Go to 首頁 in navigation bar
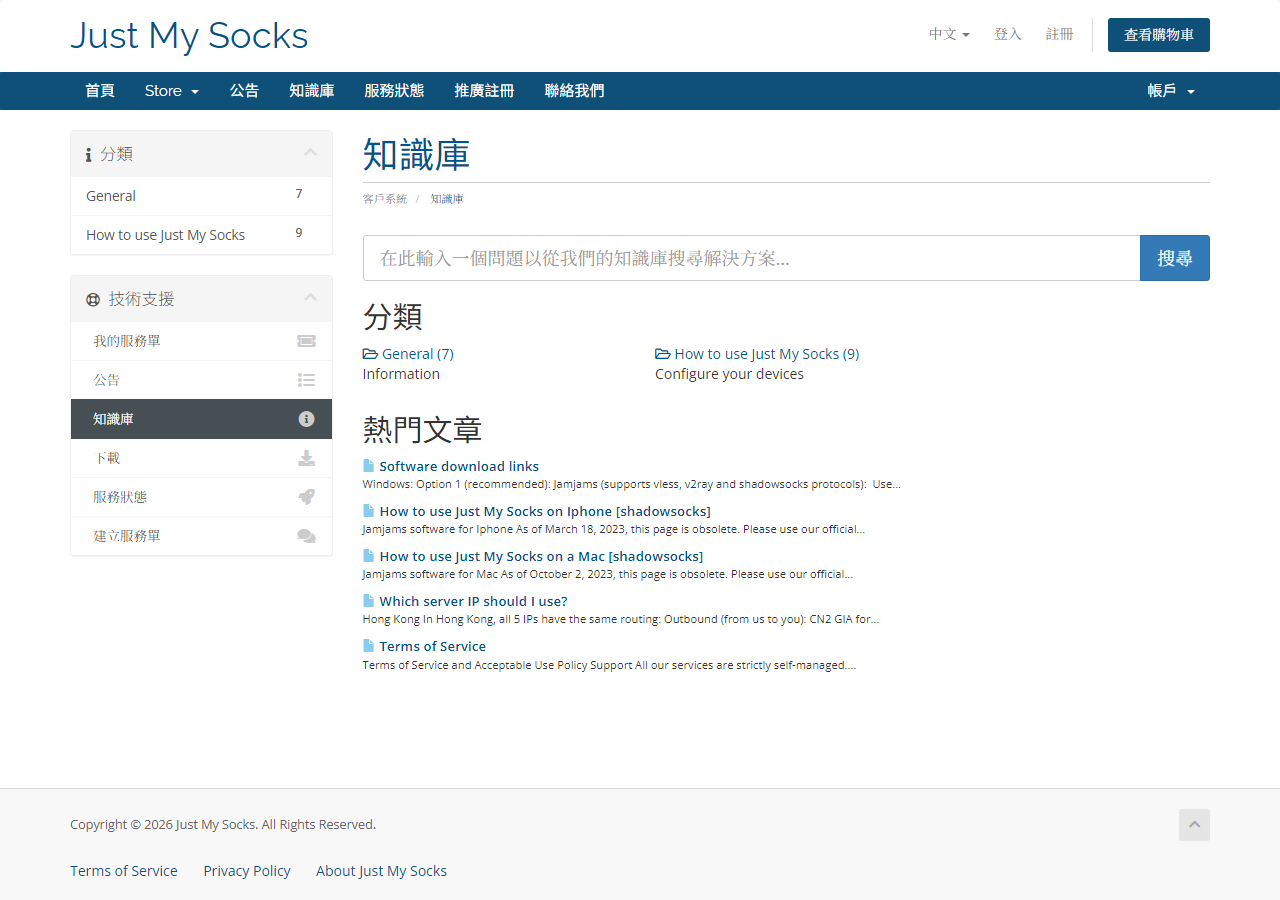1280x900 pixels. [100, 91]
